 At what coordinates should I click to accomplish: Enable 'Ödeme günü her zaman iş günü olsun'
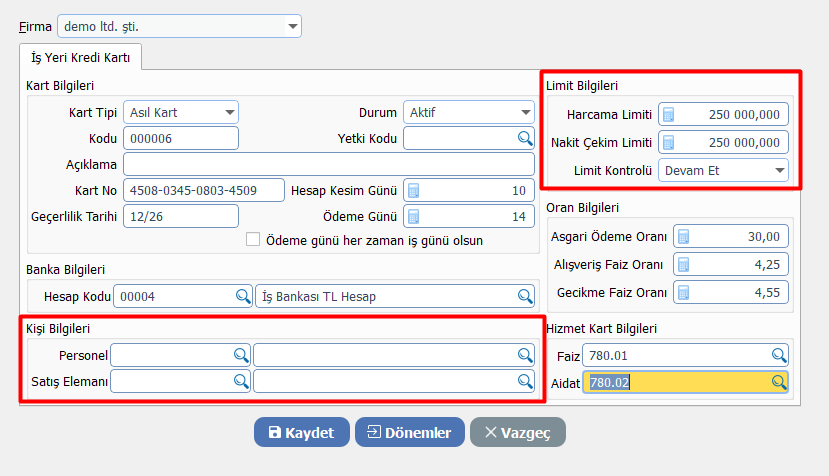point(253,240)
